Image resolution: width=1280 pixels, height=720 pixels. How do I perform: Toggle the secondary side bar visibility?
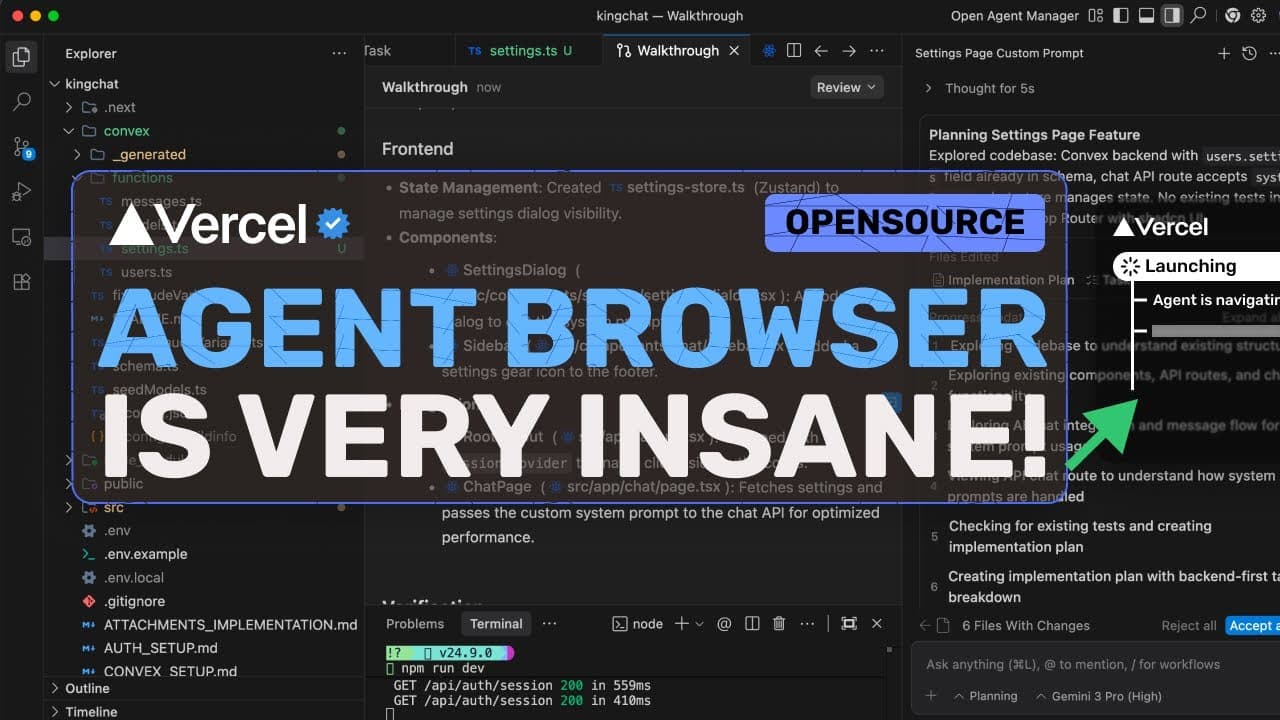click(1172, 16)
